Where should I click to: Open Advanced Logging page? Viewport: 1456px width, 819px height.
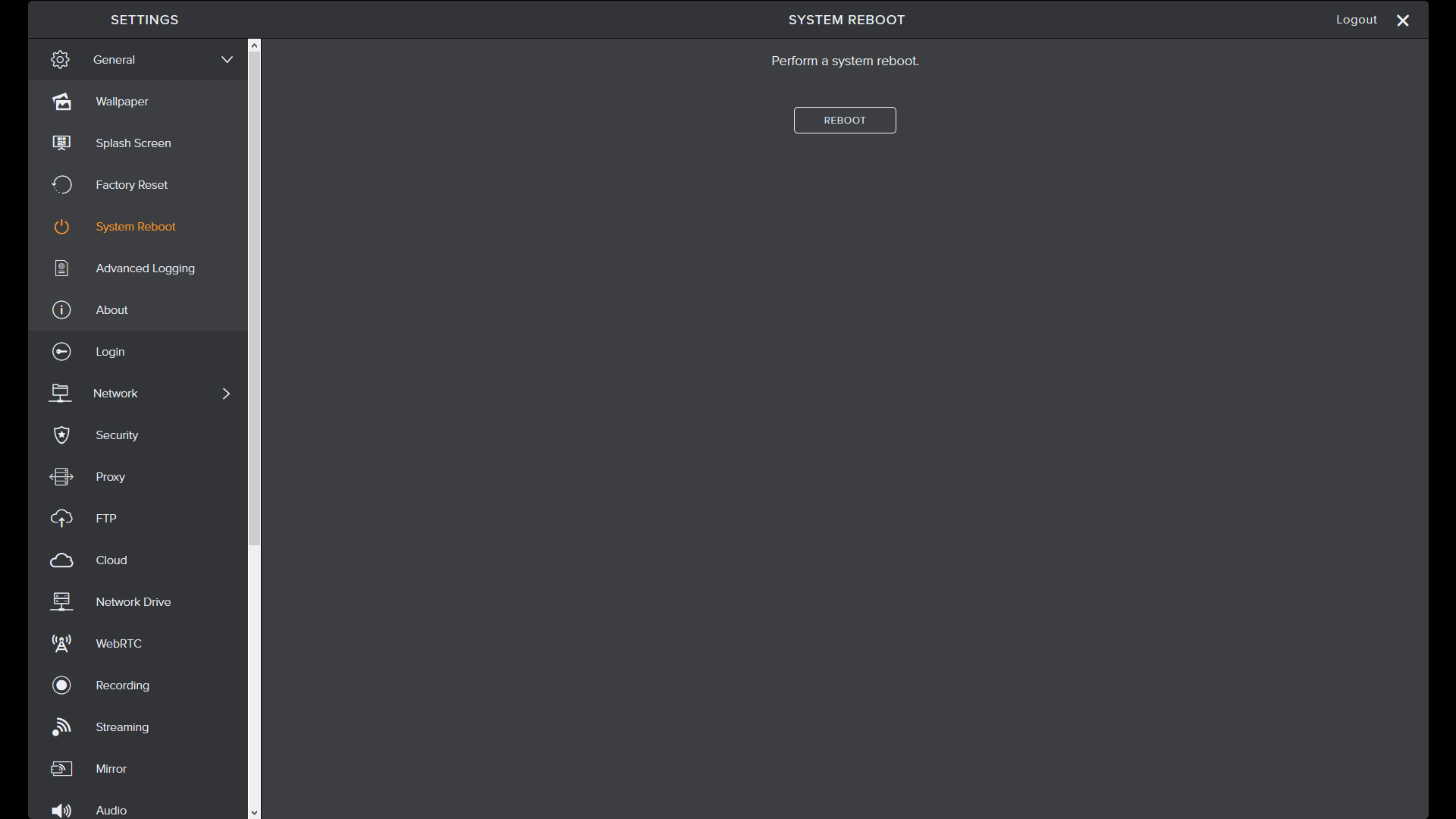pos(138,268)
